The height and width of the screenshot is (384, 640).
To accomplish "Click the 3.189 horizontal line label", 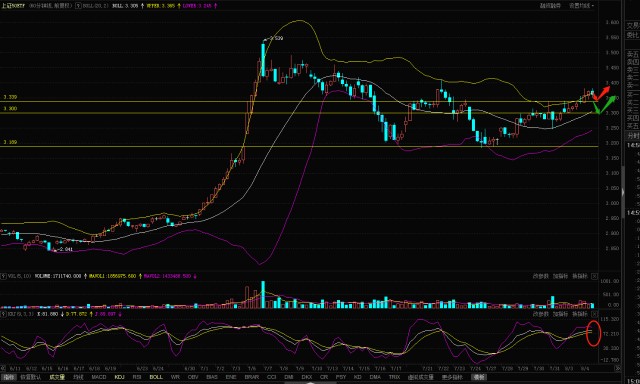I will 10,142.
